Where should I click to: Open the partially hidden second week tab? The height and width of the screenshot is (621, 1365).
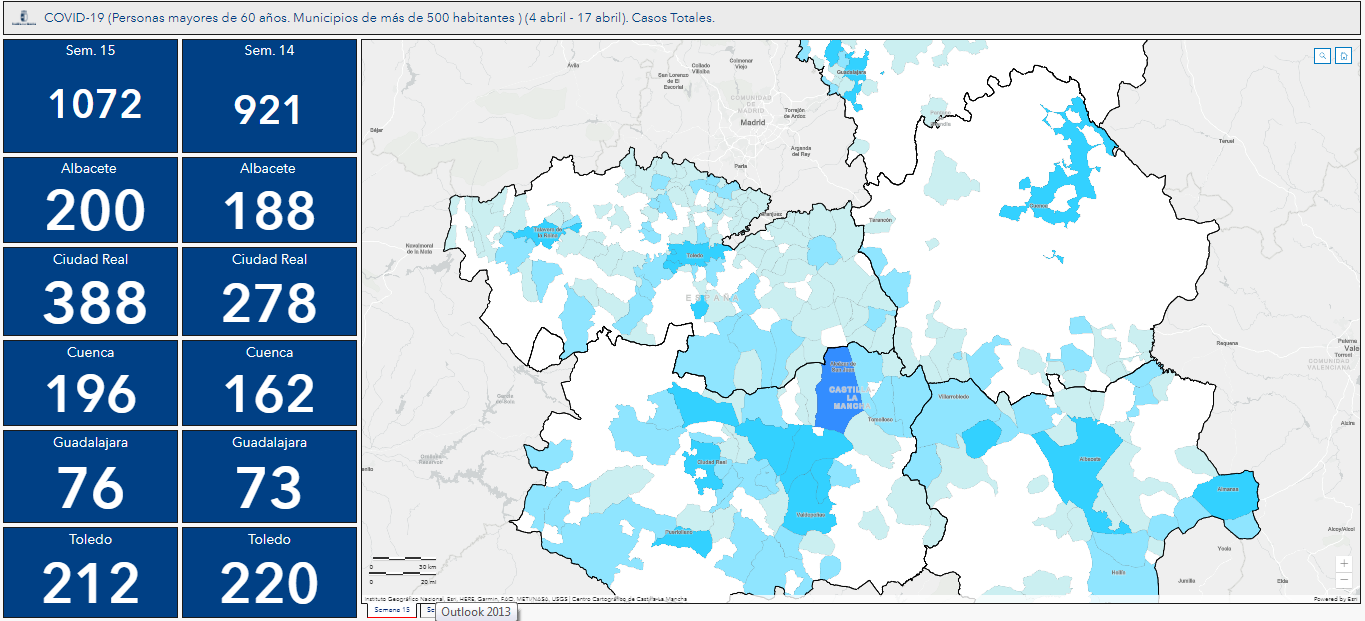428,610
